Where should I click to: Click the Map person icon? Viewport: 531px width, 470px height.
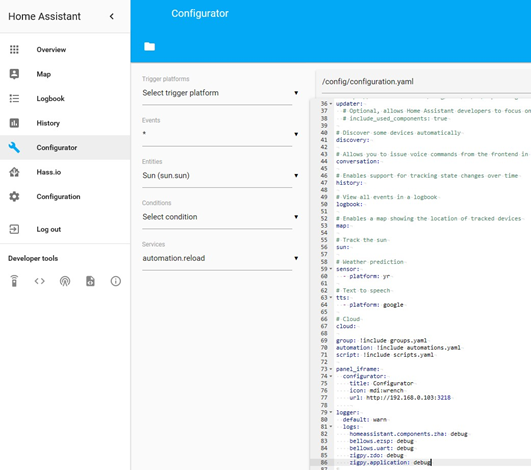(x=14, y=74)
